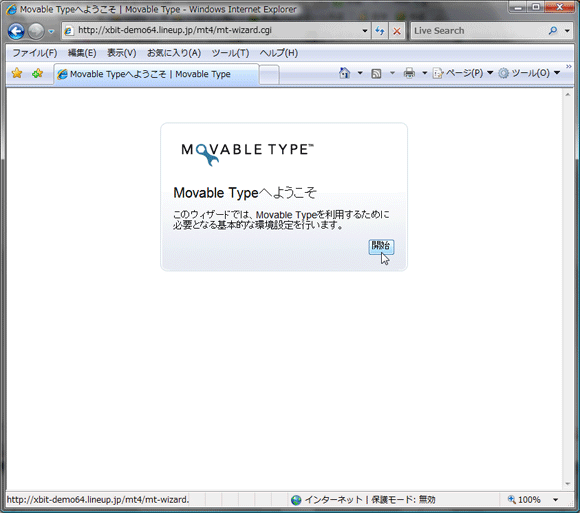Screen dimensions: 580x513
Task: Click the browser Back arrow button
Action: (16, 31)
